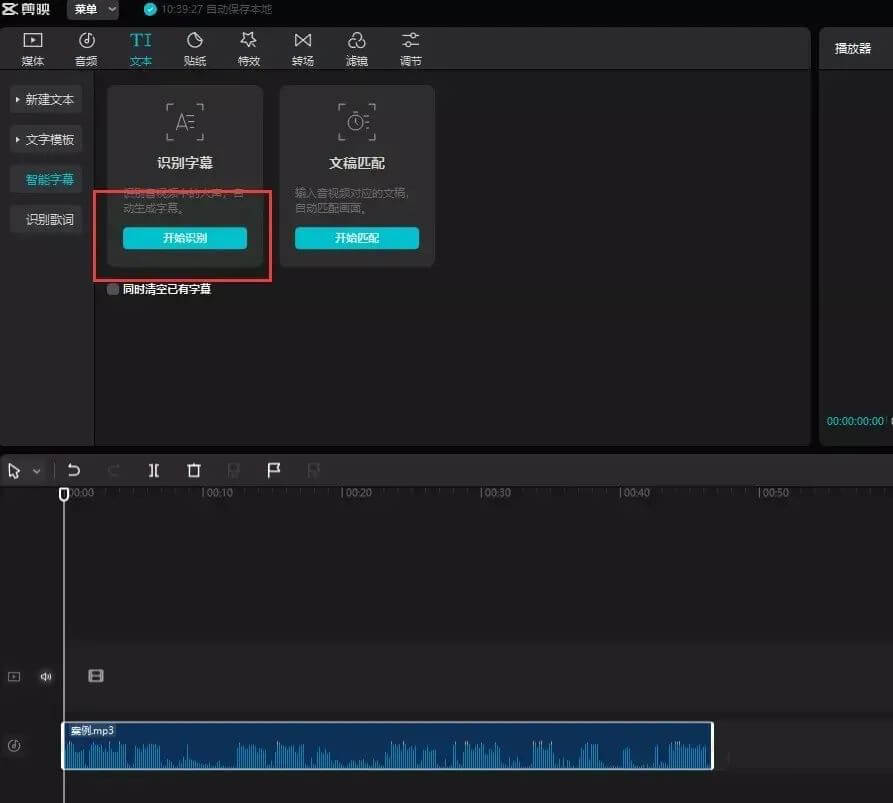This screenshot has height=803, width=893.
Task: Enable the 同时清空已有字幕 checkbox
Action: [x=113, y=289]
